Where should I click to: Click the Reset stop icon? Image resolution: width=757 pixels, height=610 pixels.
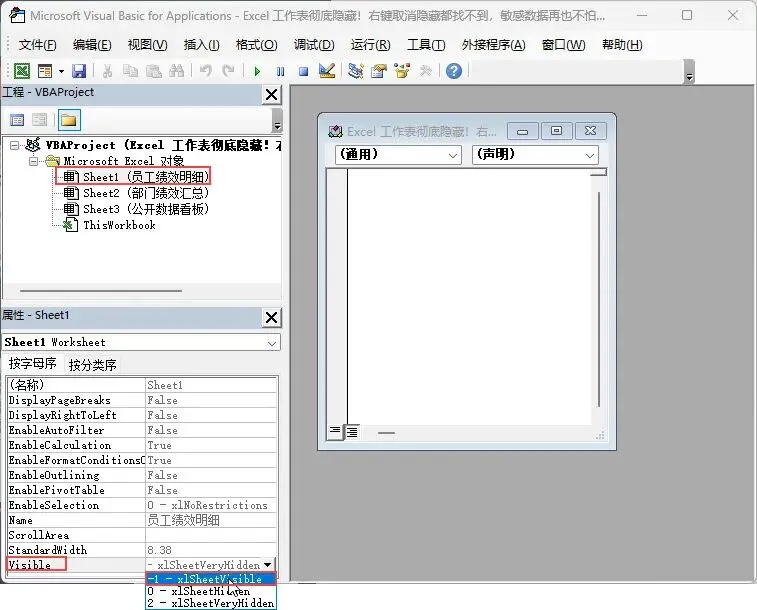point(304,72)
